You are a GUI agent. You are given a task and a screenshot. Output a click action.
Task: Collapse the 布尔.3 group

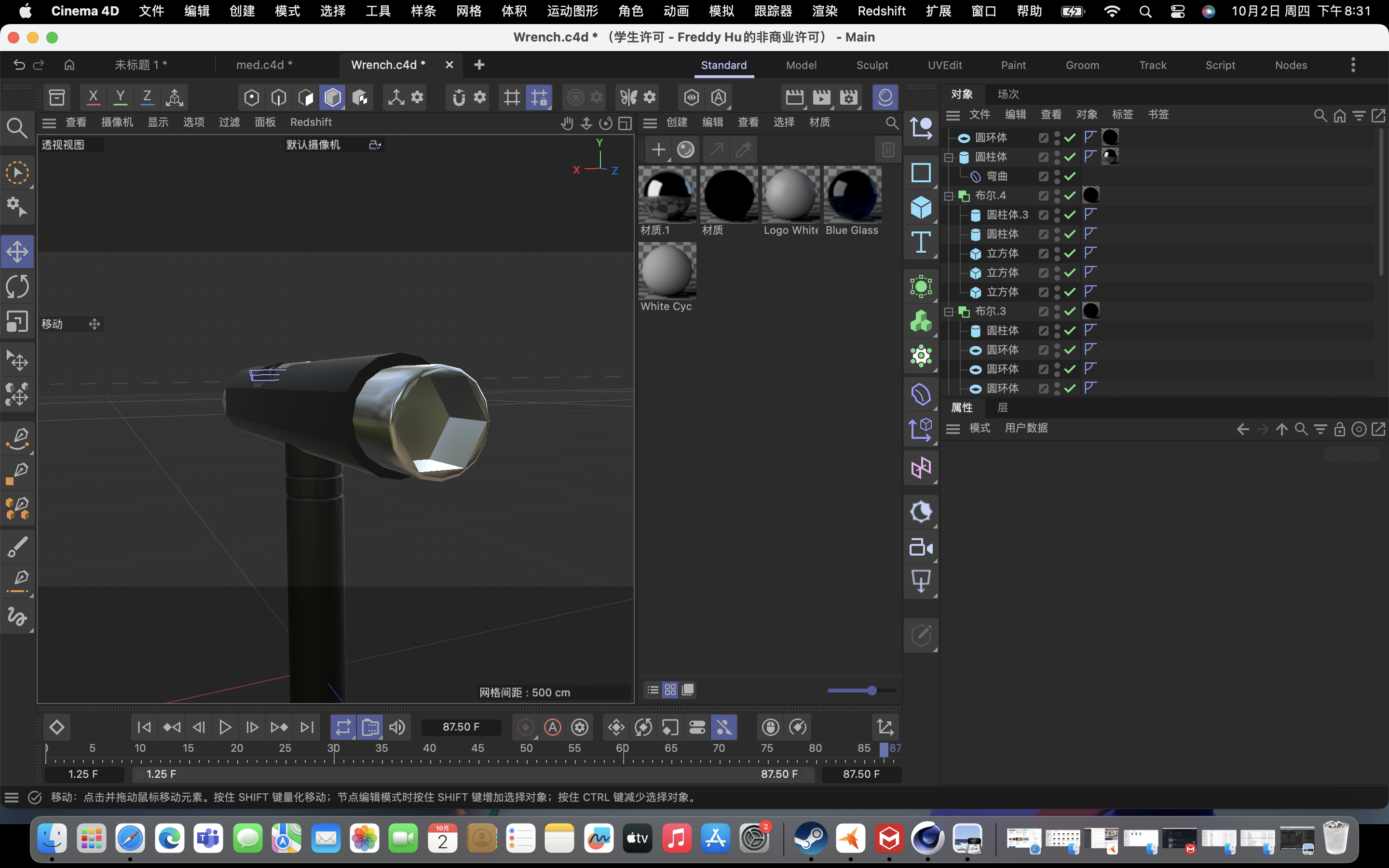pos(948,311)
